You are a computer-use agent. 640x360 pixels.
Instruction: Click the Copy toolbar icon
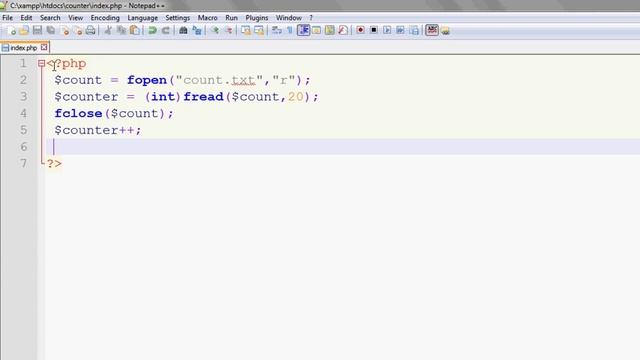point(121,30)
